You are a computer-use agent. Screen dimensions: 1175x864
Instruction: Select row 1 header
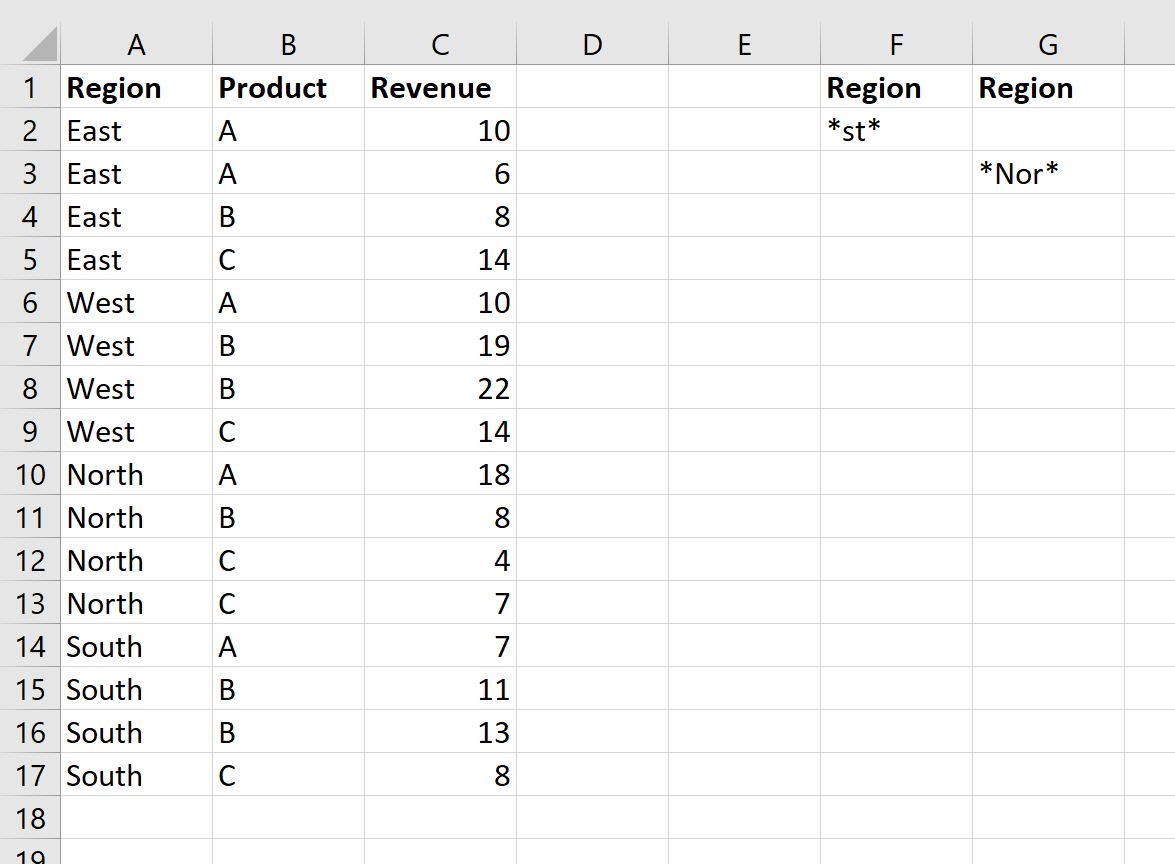click(31, 88)
